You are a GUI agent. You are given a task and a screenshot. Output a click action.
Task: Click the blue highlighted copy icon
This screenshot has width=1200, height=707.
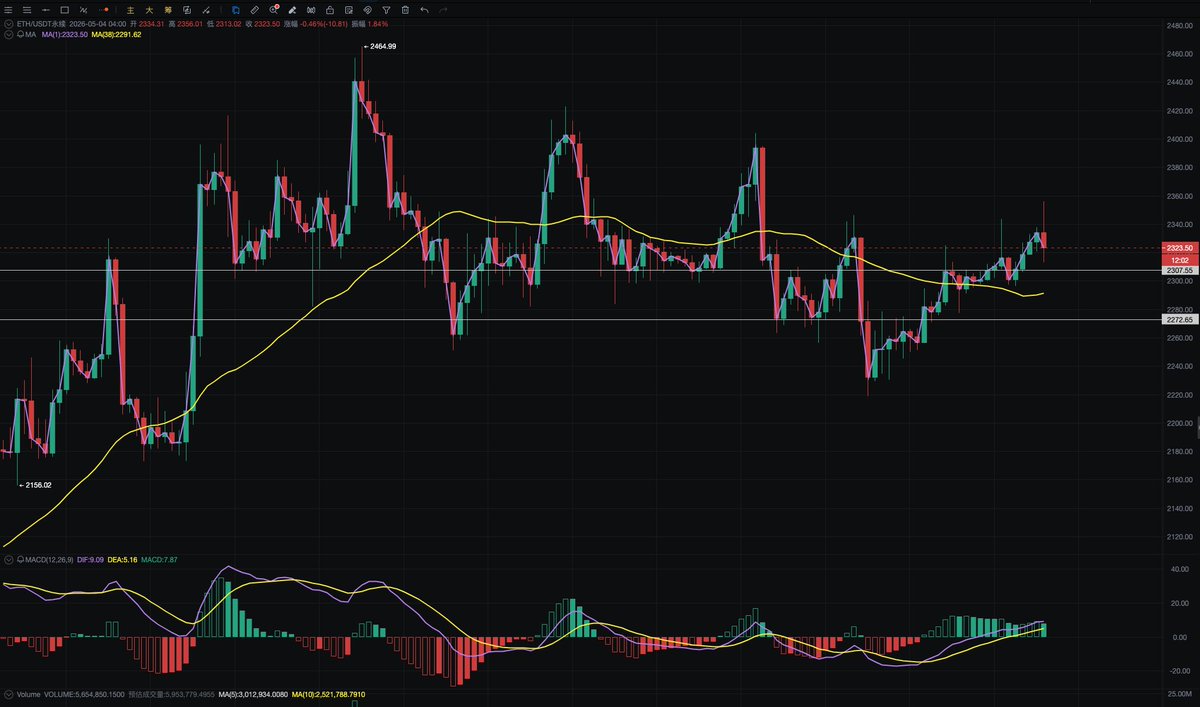click(x=236, y=9)
